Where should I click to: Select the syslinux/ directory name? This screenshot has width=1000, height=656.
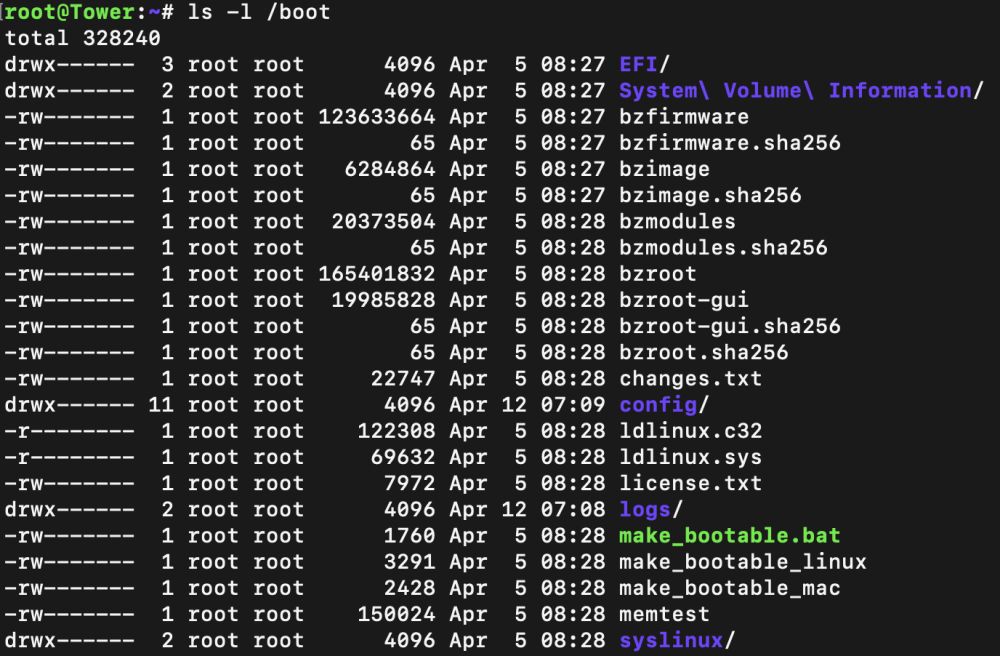677,640
